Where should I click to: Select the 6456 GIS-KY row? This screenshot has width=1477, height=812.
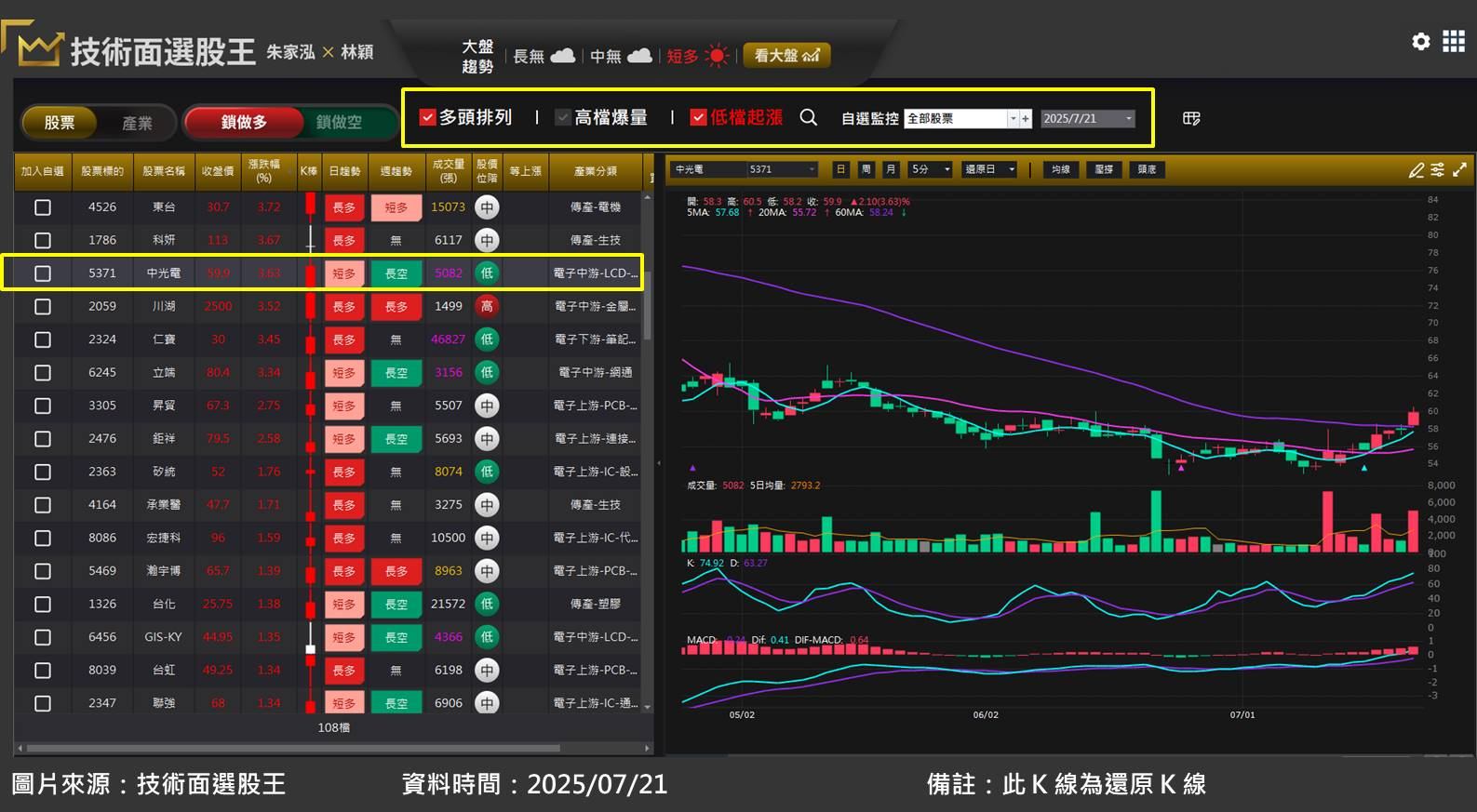click(x=328, y=637)
